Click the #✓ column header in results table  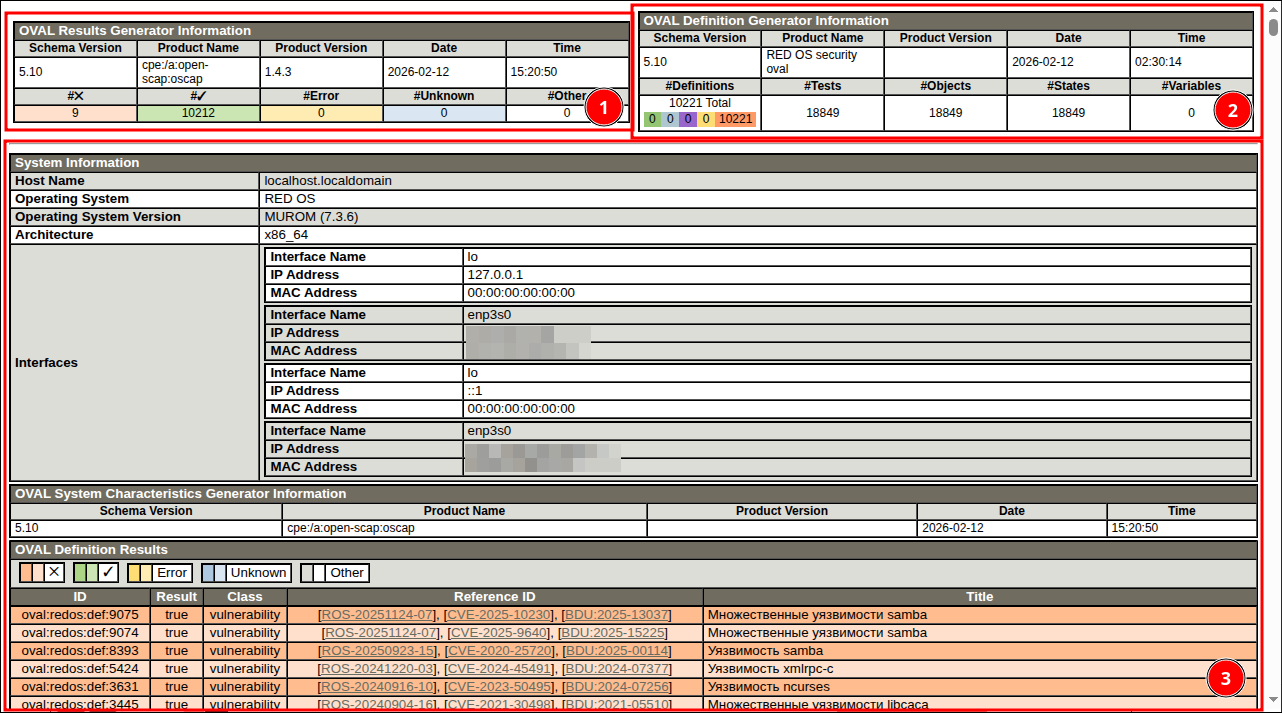point(198,96)
